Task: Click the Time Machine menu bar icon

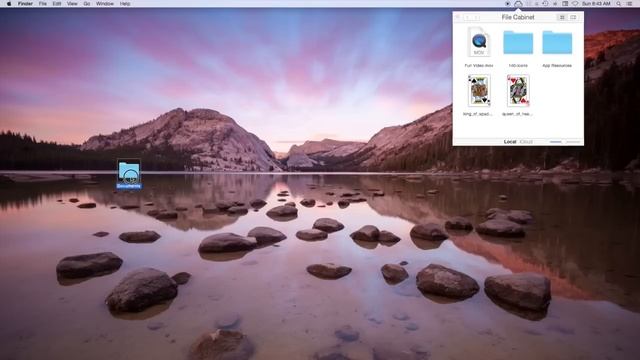Action: click(545, 4)
